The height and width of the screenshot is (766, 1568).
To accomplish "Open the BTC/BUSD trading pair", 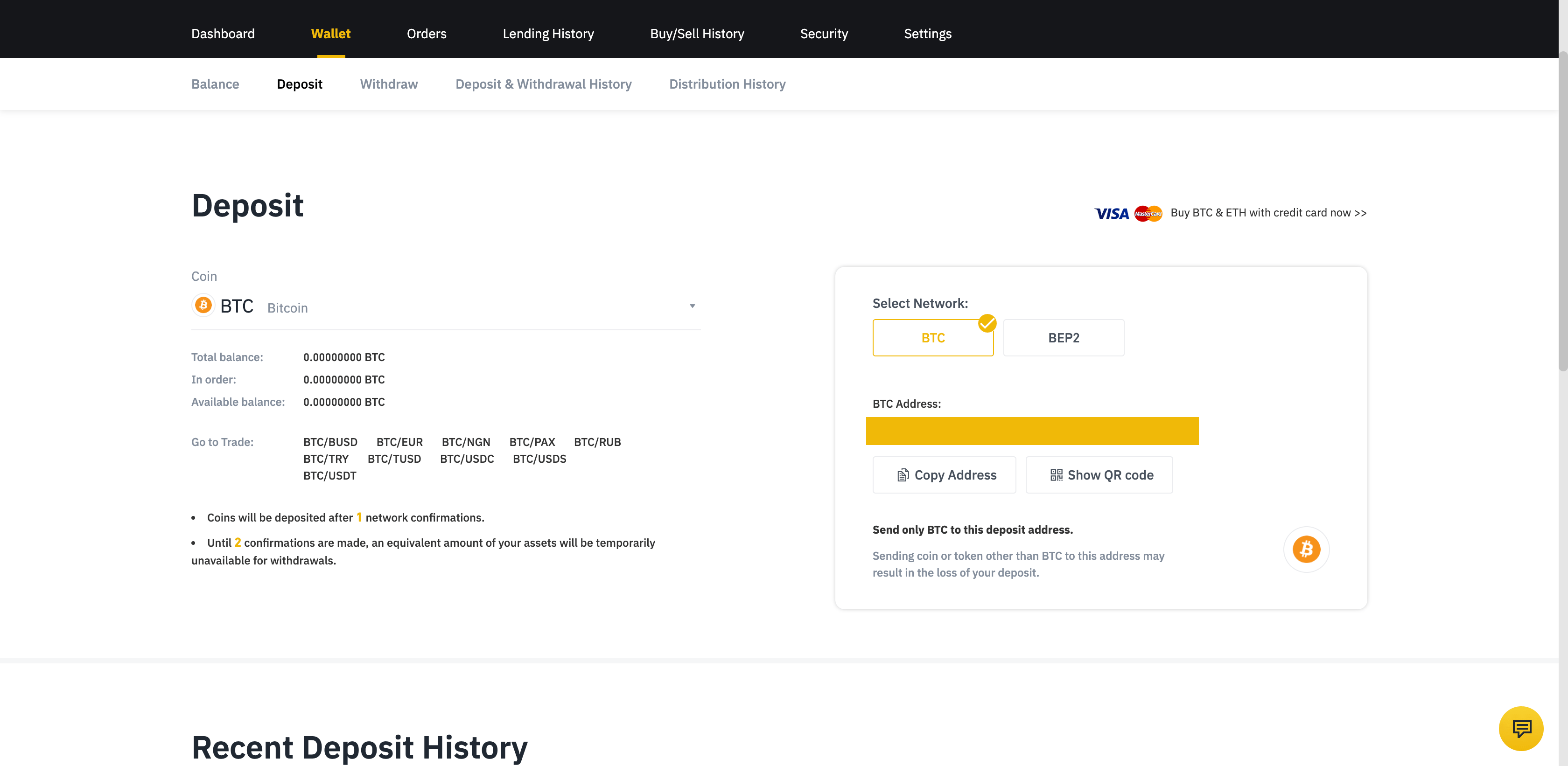I will (x=330, y=442).
